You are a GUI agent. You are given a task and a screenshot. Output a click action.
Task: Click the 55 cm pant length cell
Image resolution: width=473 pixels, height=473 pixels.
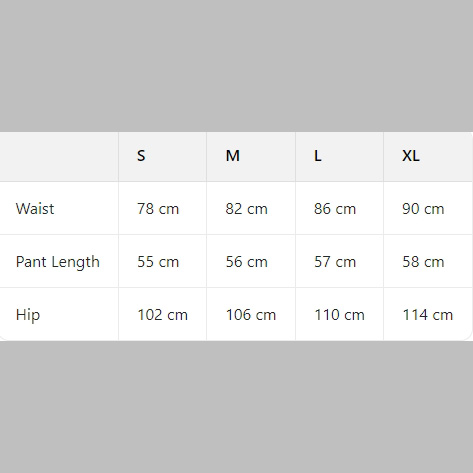(x=162, y=261)
